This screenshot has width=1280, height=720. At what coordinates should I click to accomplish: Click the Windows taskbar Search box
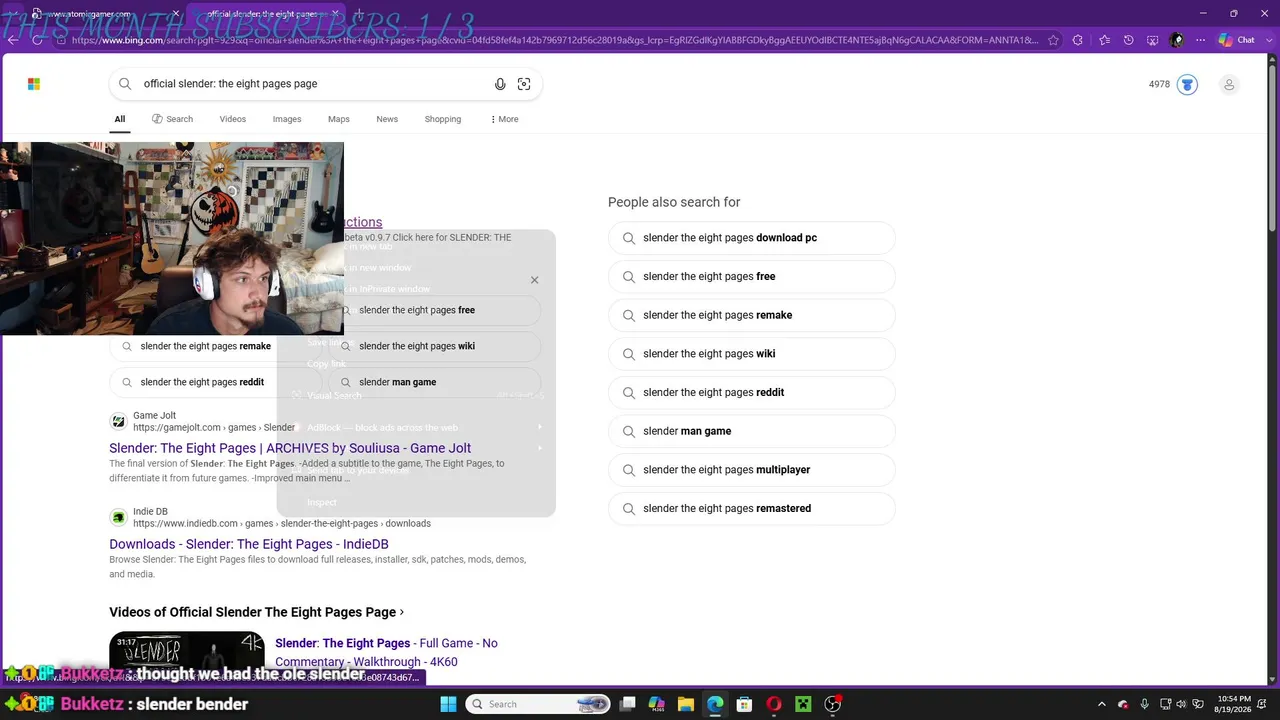[539, 704]
